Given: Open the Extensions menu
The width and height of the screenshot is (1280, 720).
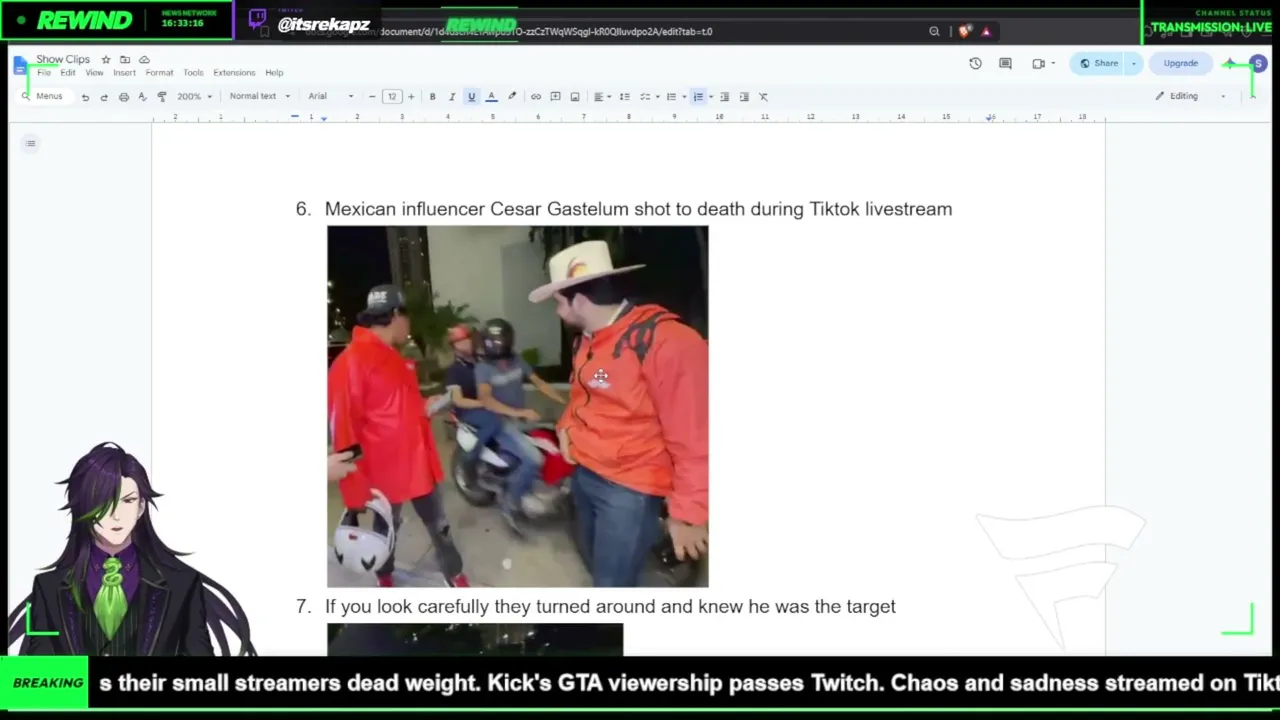Looking at the screenshot, I should click(x=234, y=73).
